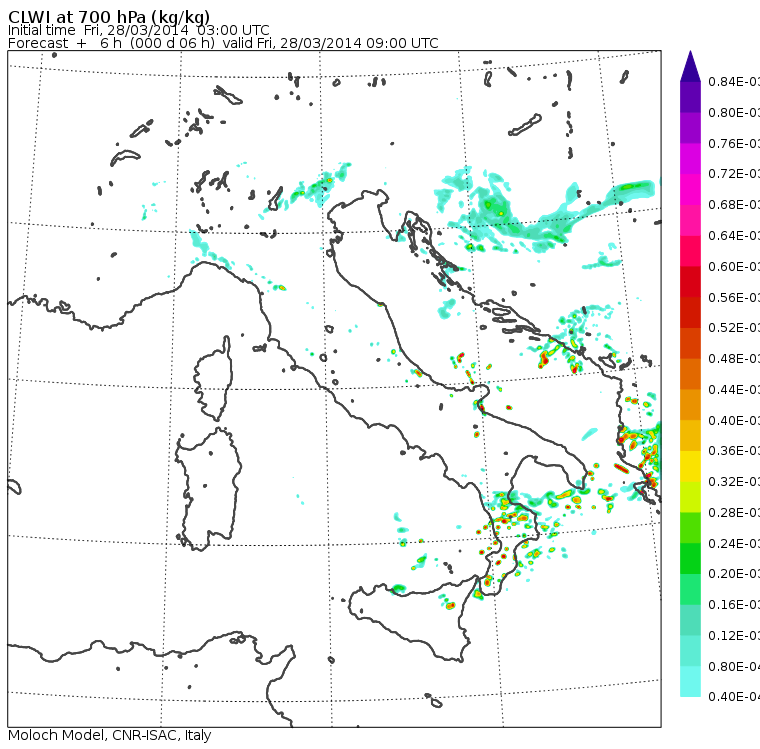This screenshot has height=749, width=760.
Task: Click the 0.64E-03 legend label
Action: pos(734,236)
